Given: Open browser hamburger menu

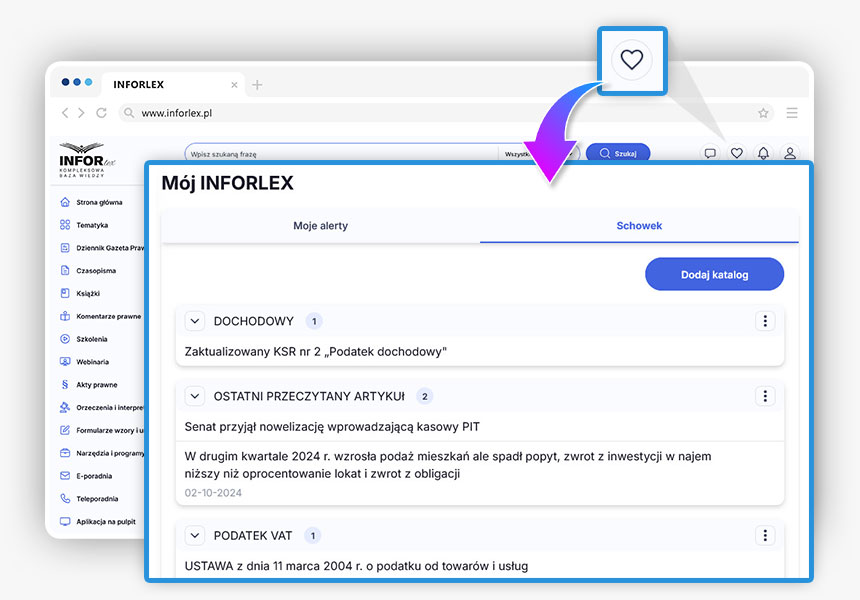Looking at the screenshot, I should pos(792,113).
